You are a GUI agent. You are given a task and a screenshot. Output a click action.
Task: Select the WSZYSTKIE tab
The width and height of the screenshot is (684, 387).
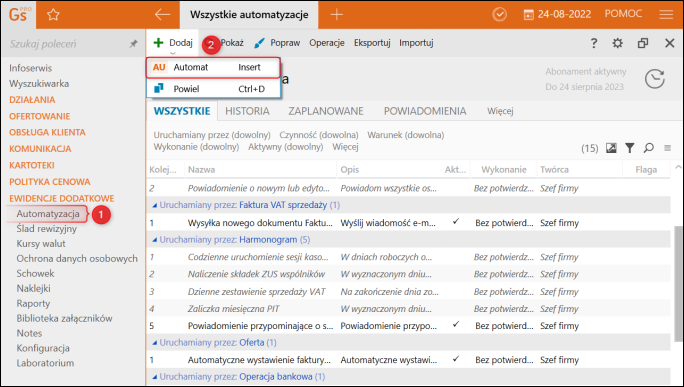[182, 111]
